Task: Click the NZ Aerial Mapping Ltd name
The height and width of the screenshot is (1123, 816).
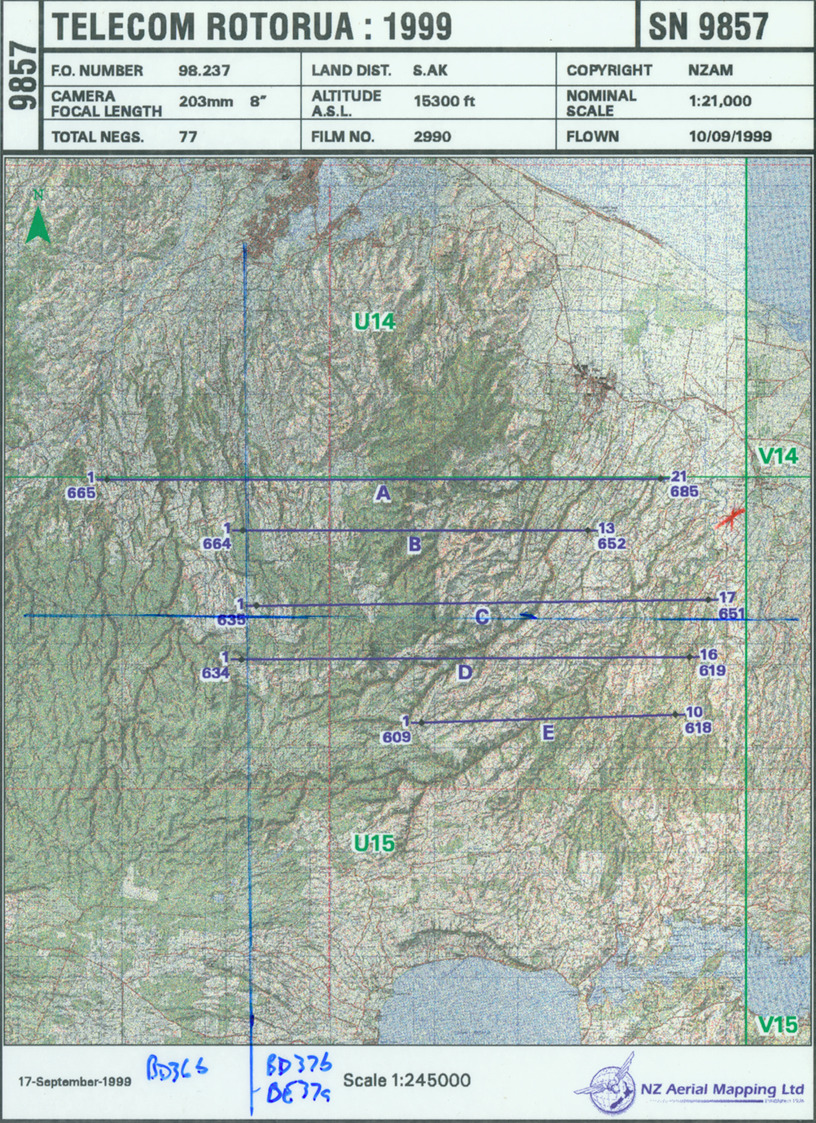Action: tap(722, 1089)
